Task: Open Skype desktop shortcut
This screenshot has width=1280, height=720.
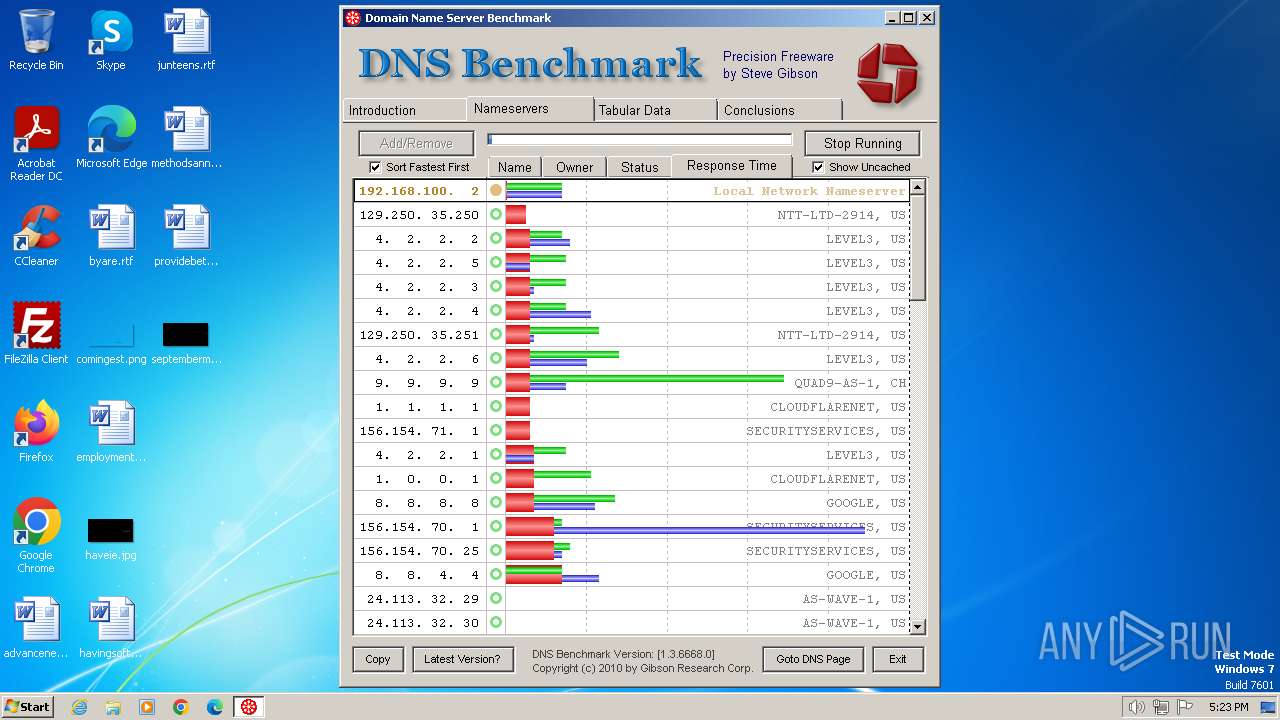Action: (110, 40)
